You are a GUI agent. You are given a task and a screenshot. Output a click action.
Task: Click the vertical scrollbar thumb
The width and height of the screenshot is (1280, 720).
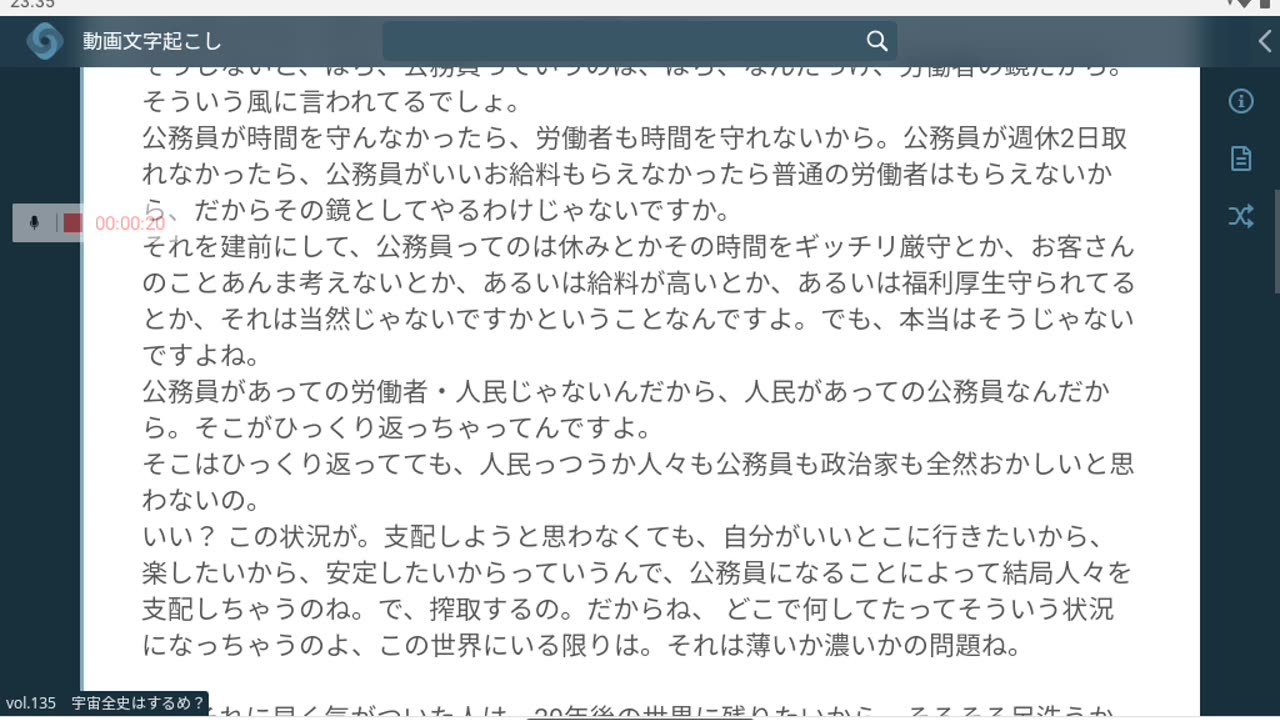pyautogui.click(x=1277, y=240)
